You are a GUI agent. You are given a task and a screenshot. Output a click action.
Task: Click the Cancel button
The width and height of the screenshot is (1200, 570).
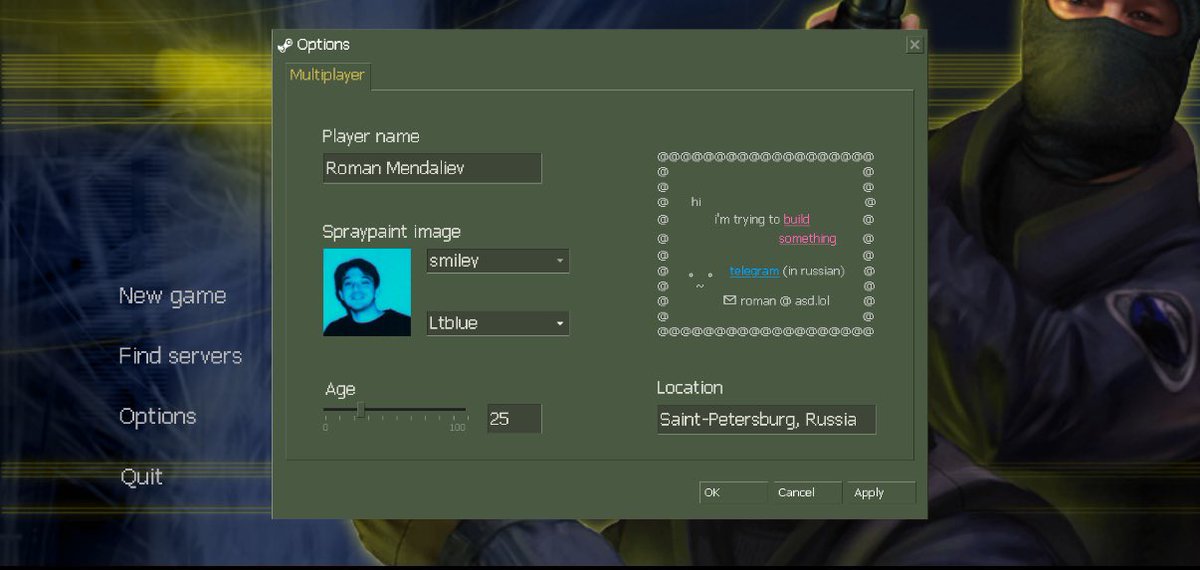pos(805,492)
